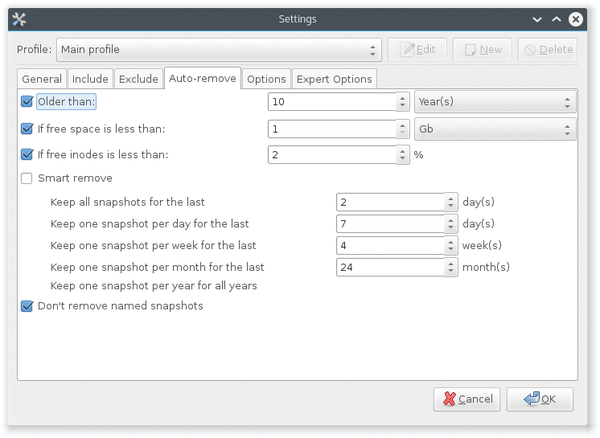Enable the Smart remove checkbox
Viewport: 600px width, 438px height.
(27, 178)
